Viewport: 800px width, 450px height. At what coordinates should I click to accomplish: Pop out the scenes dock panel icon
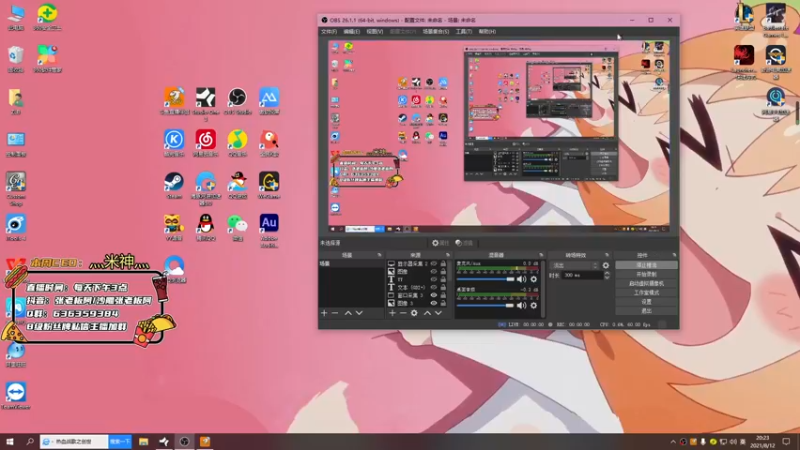click(x=379, y=255)
